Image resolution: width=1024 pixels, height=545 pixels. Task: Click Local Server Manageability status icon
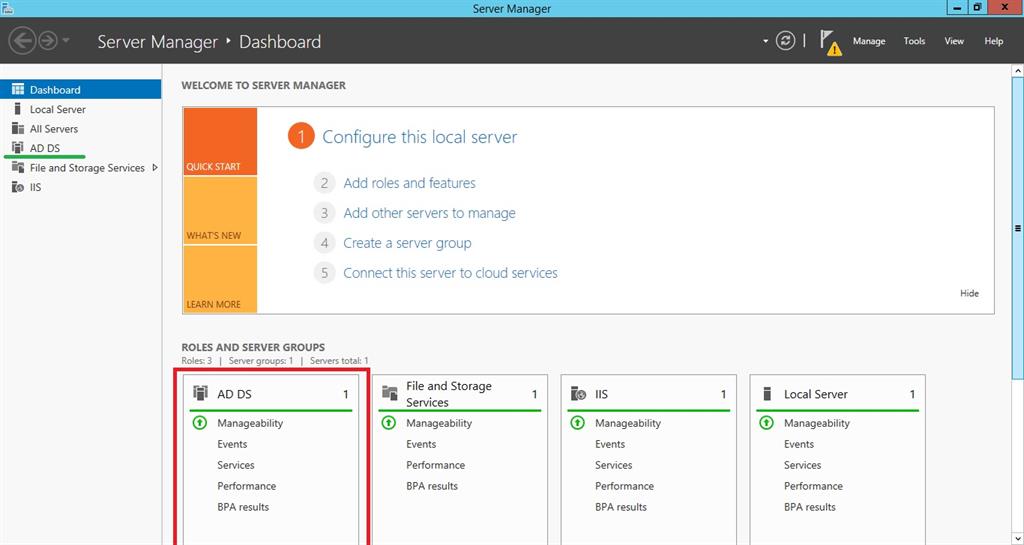[766, 423]
